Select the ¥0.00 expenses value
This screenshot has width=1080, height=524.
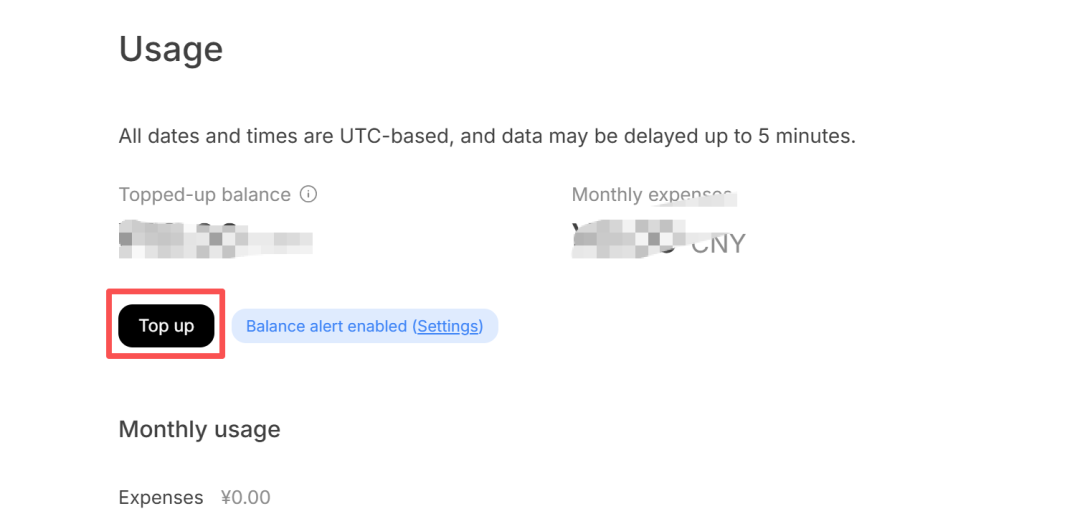(x=246, y=498)
